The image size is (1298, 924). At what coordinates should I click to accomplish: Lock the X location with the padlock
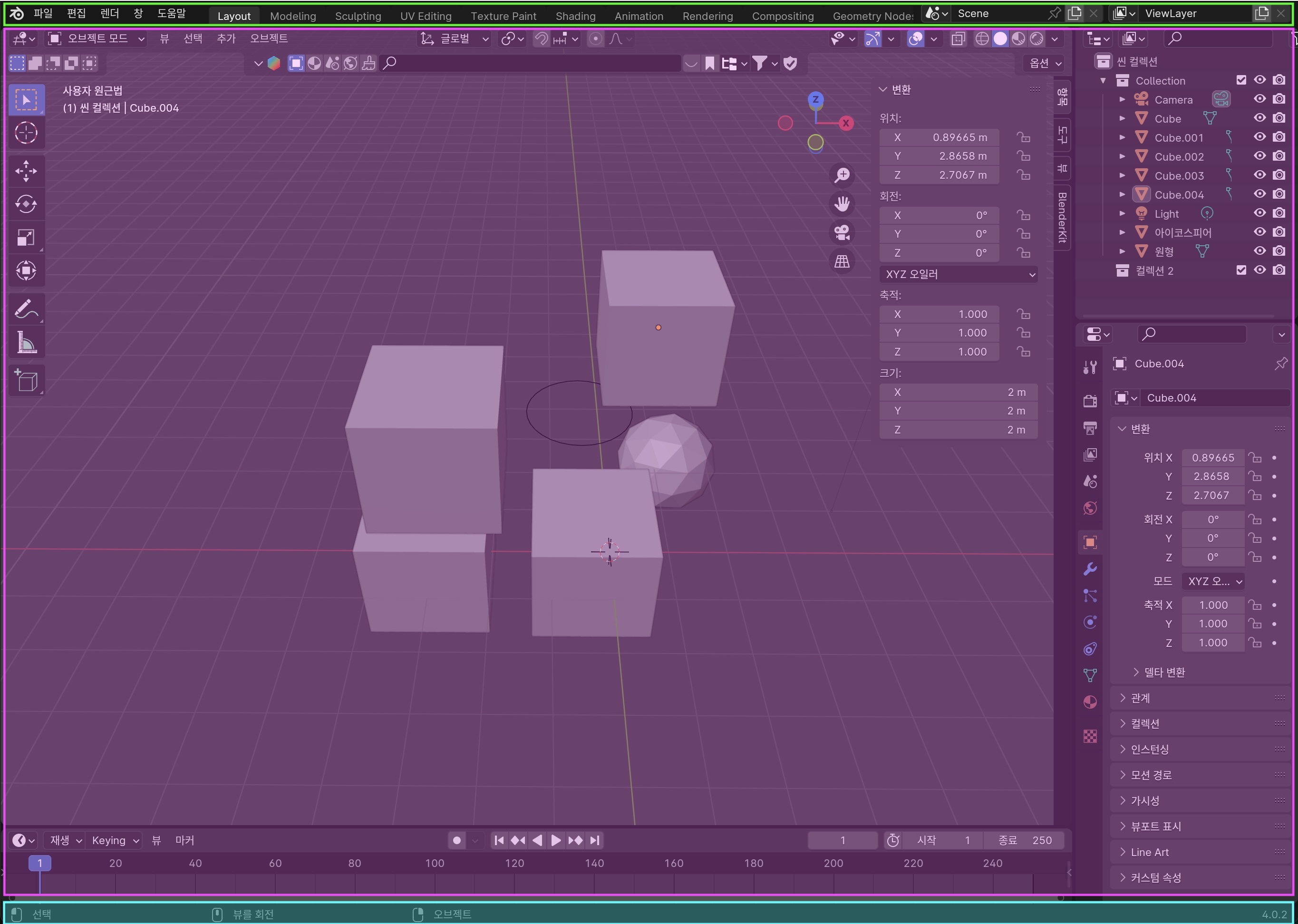[x=1024, y=138]
